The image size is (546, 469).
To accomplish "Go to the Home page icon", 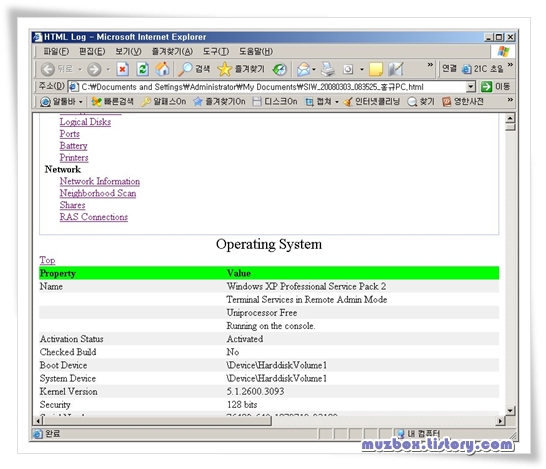I will click(162, 69).
